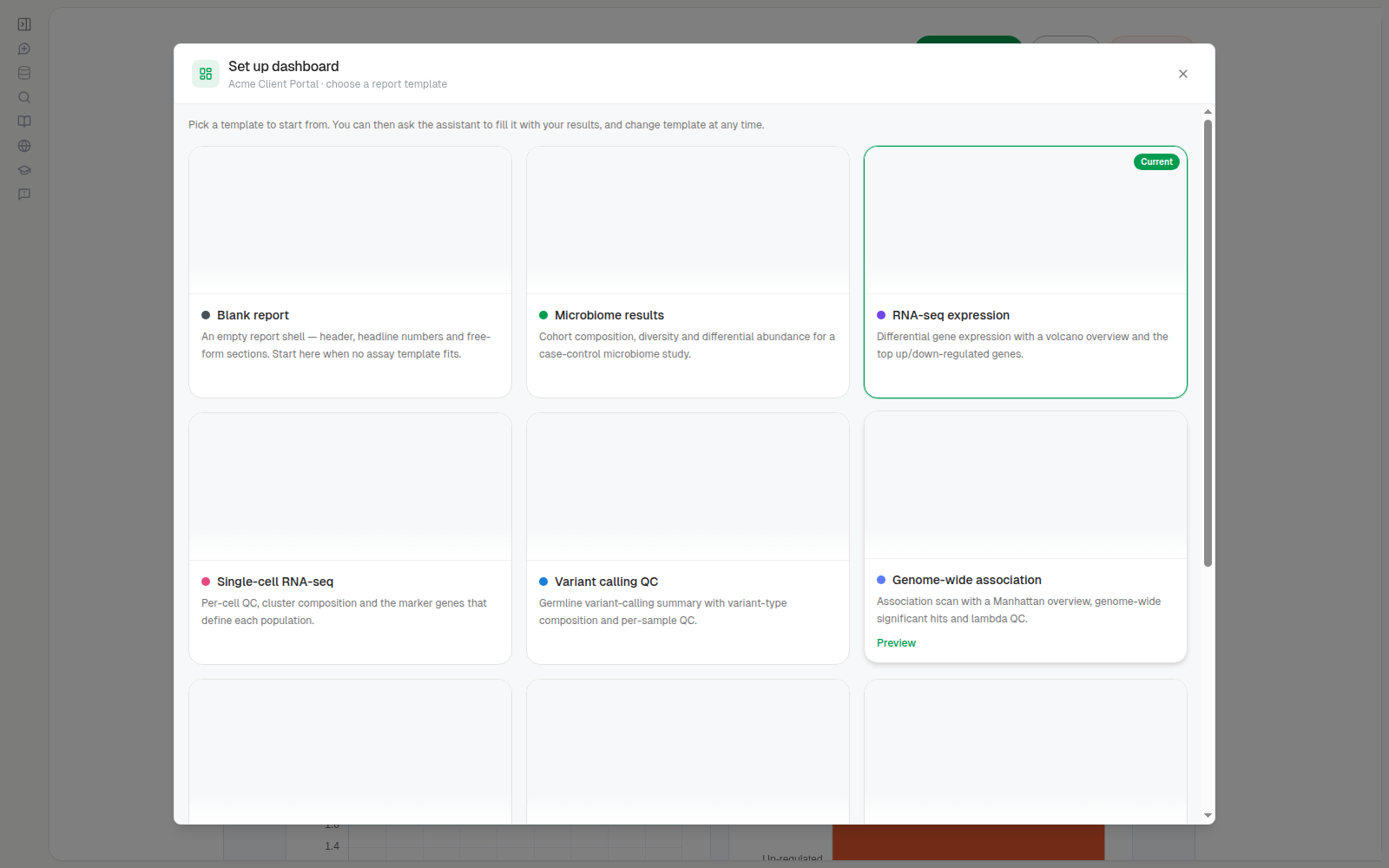Choose the Variant calling QC template
This screenshot has width=1389, height=868.
[688, 538]
